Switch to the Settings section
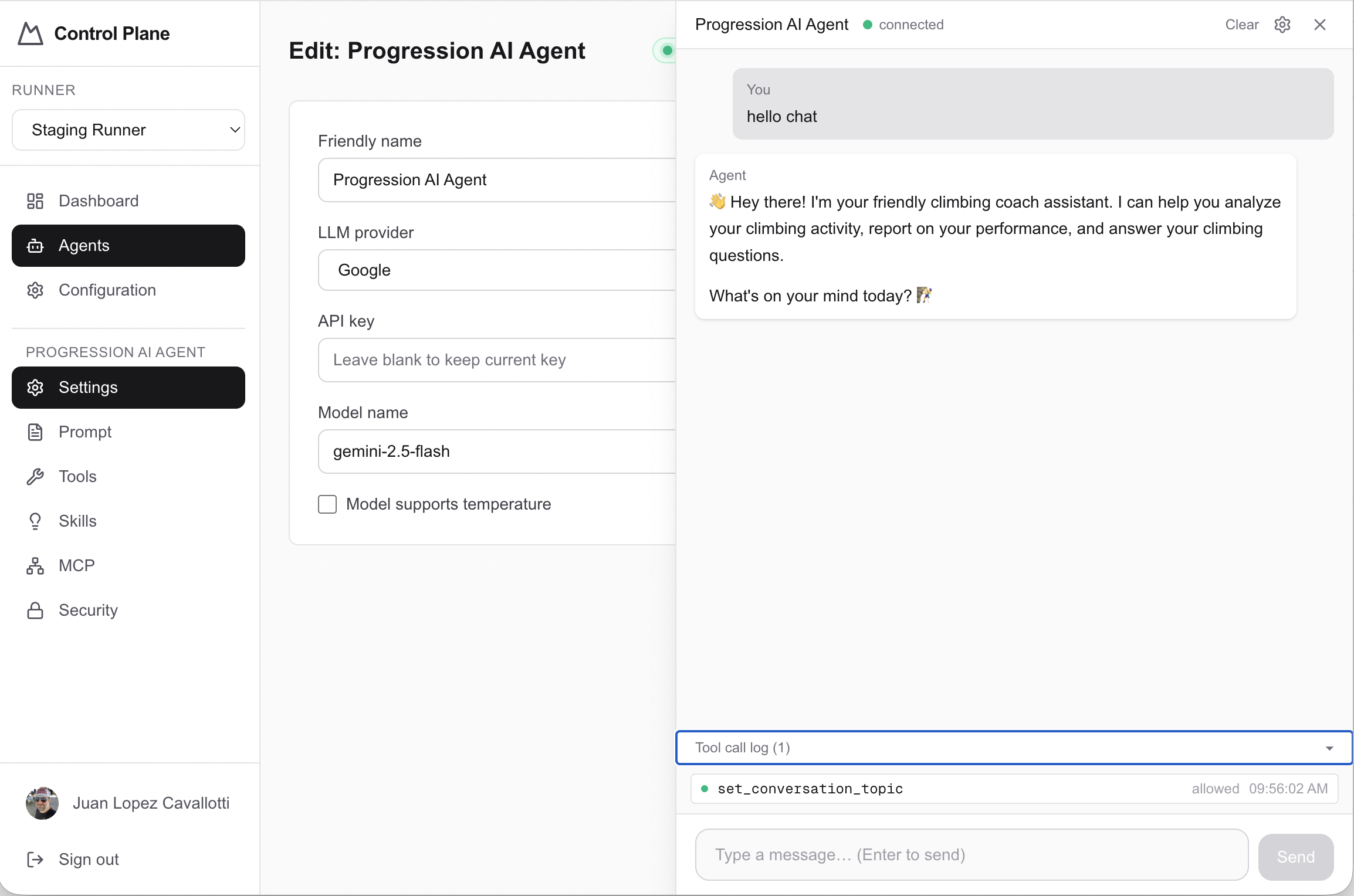The image size is (1354, 896). (88, 388)
